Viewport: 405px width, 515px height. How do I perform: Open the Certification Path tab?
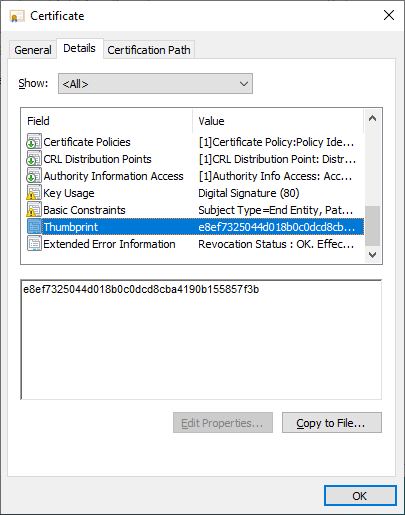tap(149, 50)
